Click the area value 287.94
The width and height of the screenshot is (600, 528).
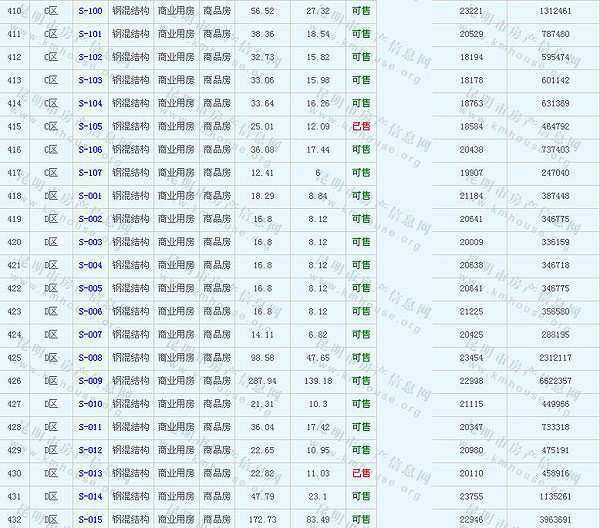[262, 381]
